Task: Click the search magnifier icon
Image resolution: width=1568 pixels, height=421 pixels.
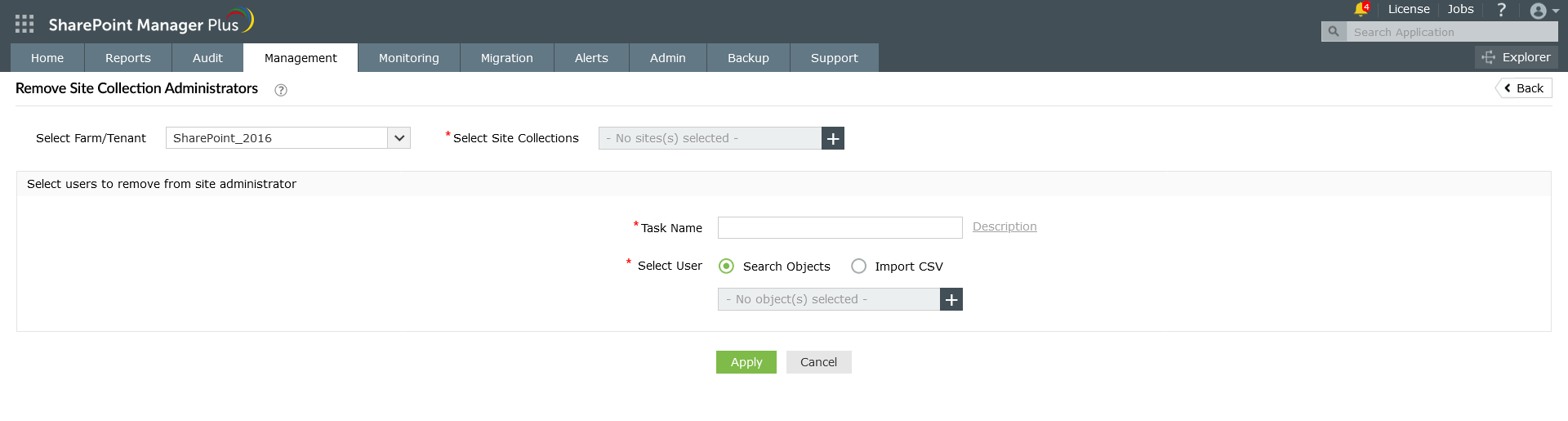Action: click(1334, 32)
